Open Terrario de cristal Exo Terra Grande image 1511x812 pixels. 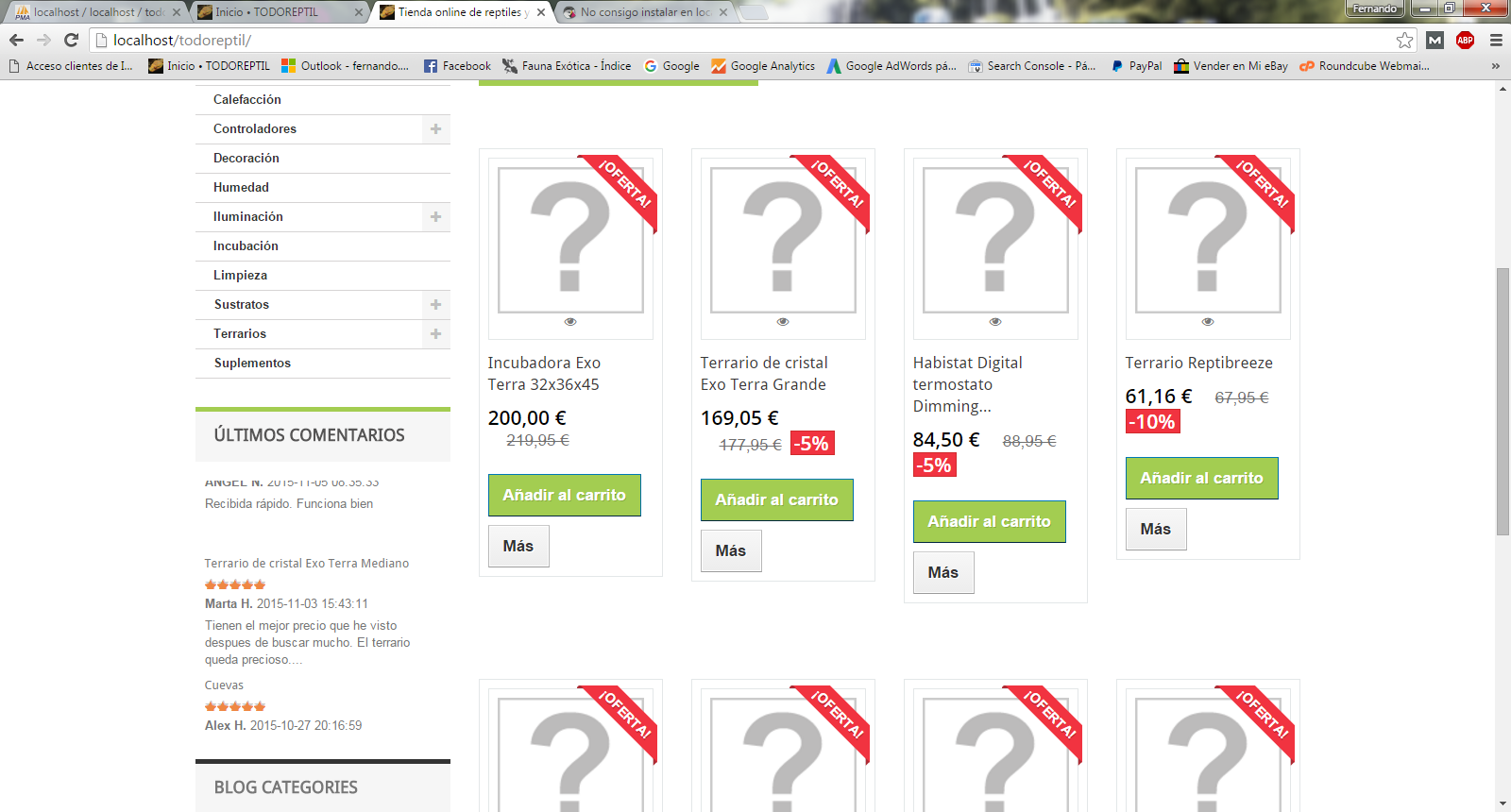pos(783,240)
